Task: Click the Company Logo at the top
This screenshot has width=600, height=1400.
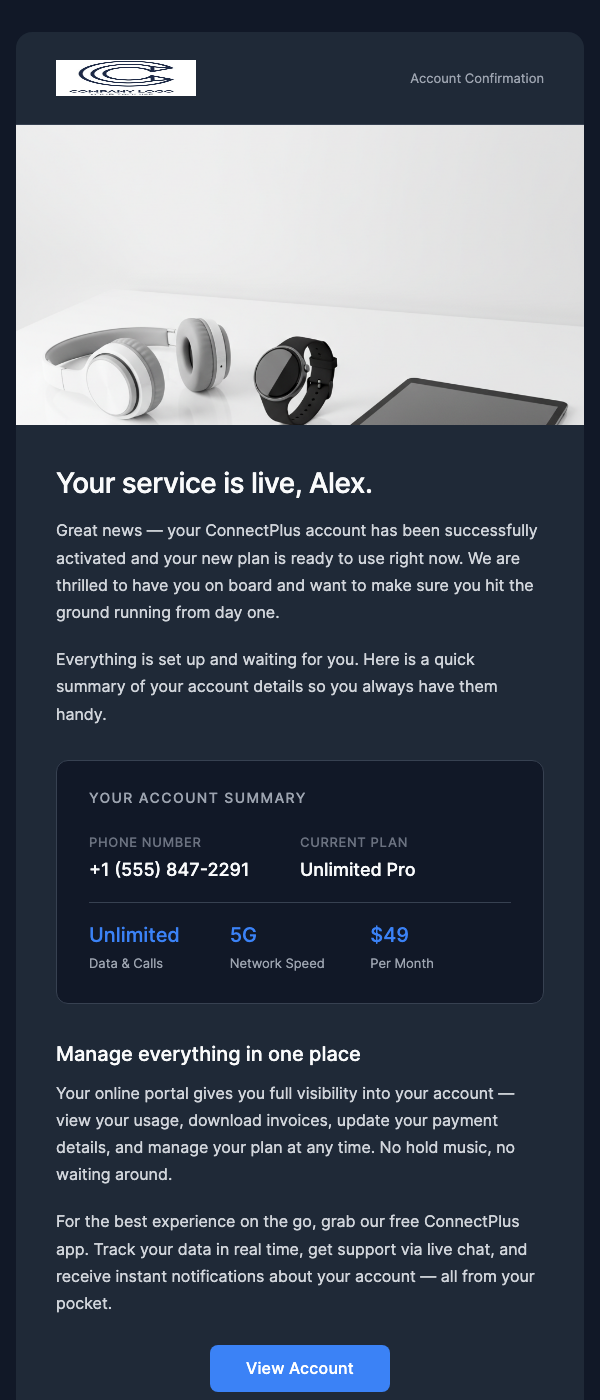Action: (x=125, y=77)
